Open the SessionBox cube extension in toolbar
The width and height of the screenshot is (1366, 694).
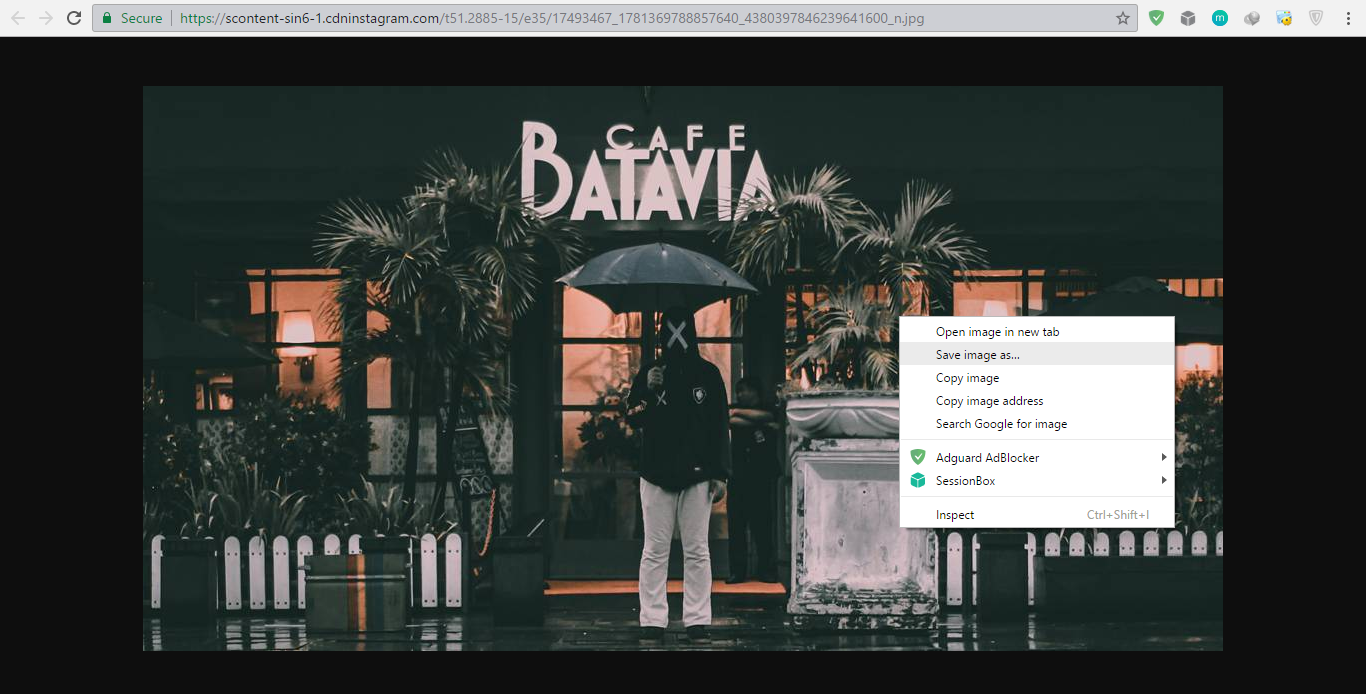(x=1188, y=18)
